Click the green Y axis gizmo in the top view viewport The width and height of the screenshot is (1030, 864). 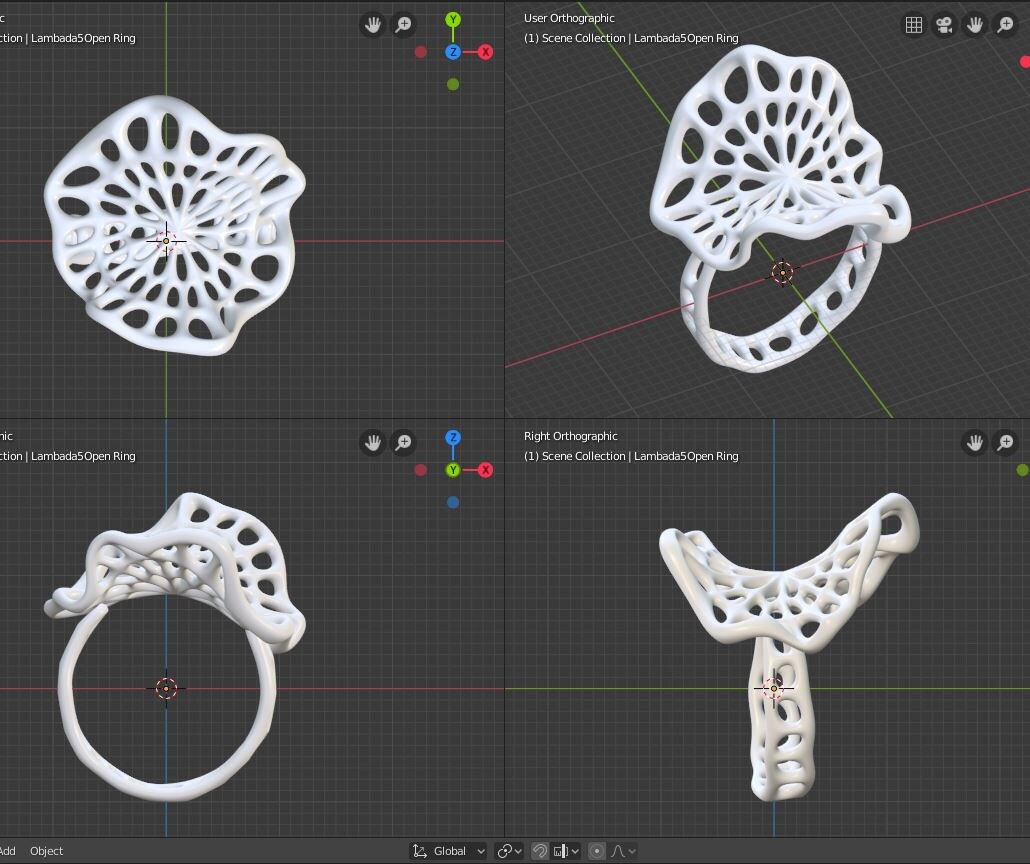point(453,20)
